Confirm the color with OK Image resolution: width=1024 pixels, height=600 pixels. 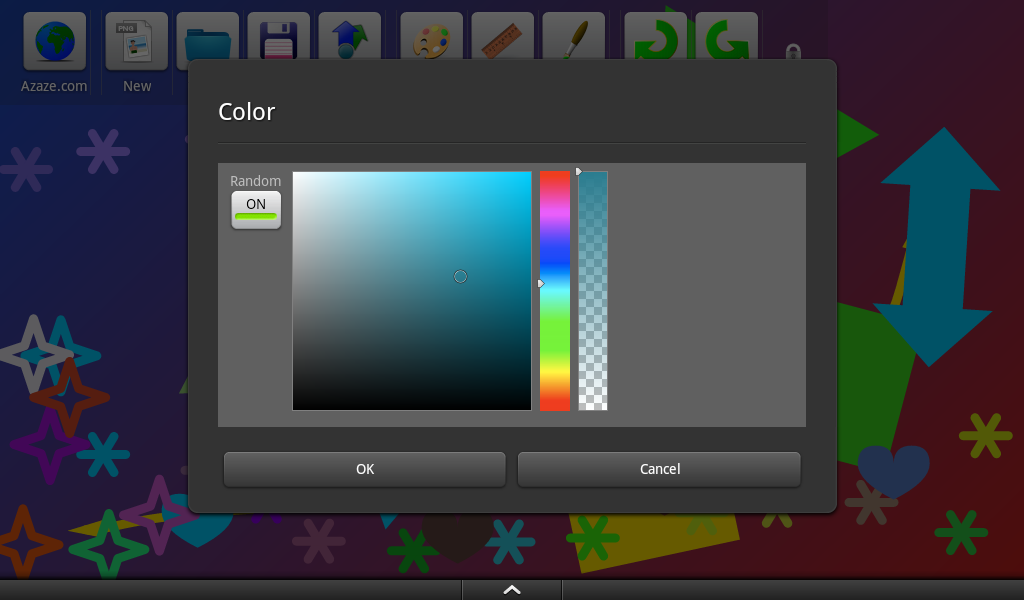364,469
